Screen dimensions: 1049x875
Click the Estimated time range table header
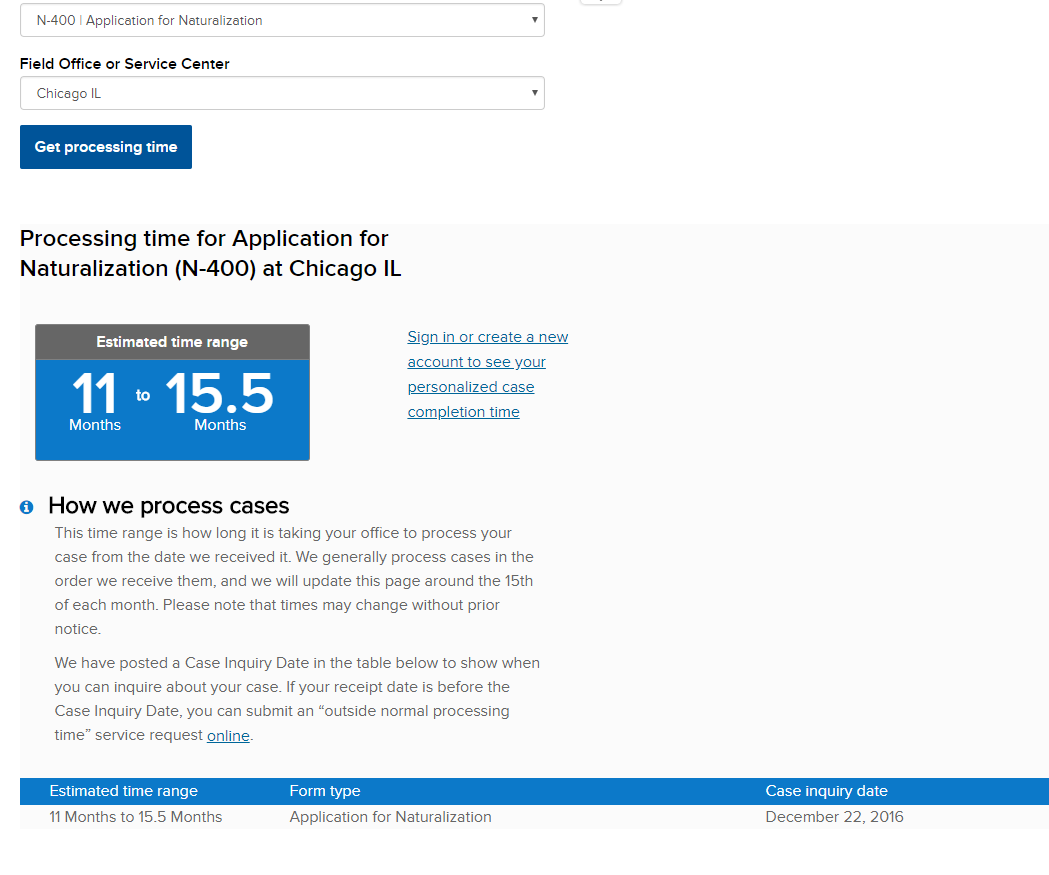tap(124, 791)
